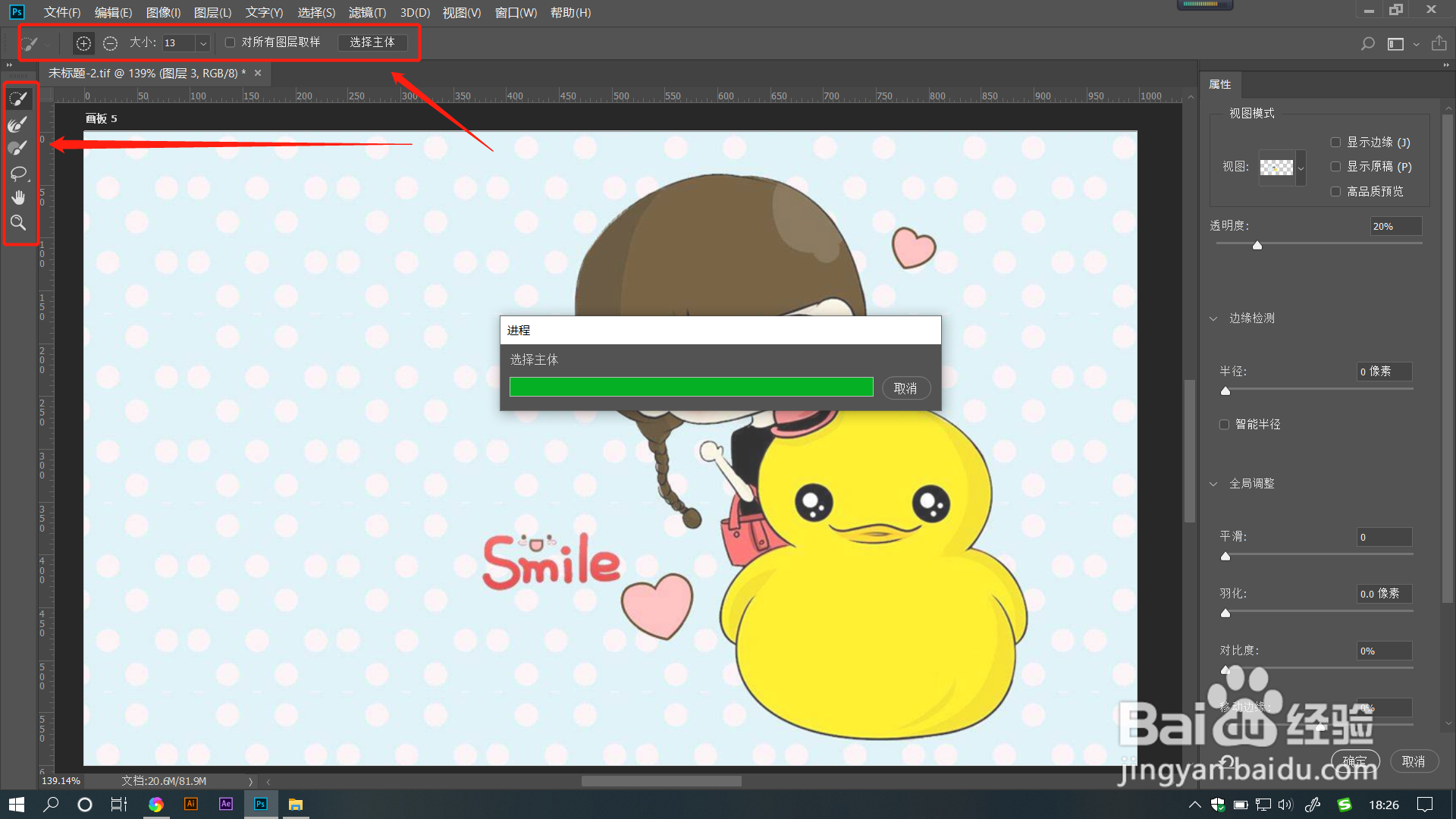Open Cortana circle on taskbar

pos(85,805)
